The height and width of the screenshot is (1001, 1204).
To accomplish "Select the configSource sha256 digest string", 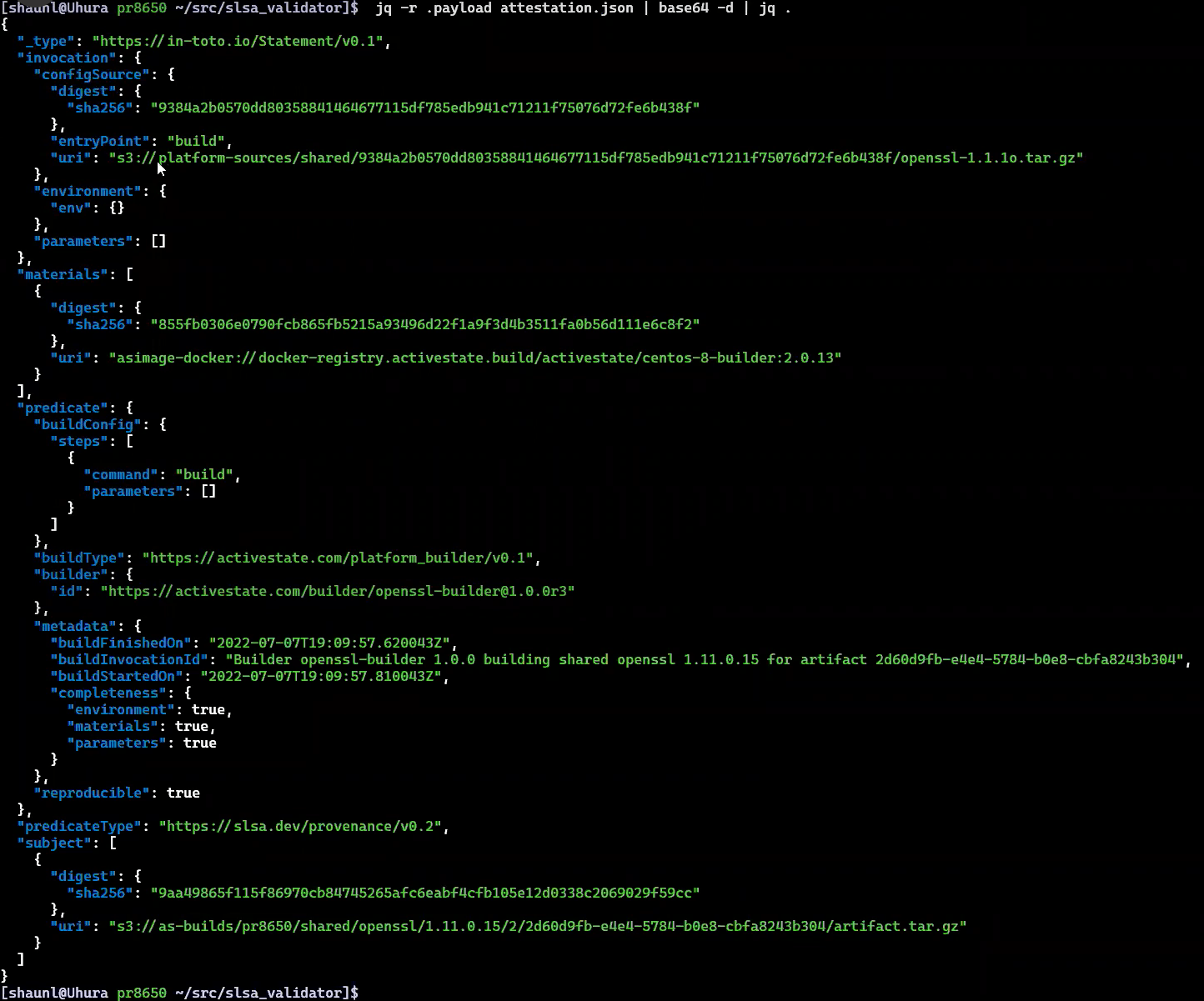I will pyautogui.click(x=424, y=107).
